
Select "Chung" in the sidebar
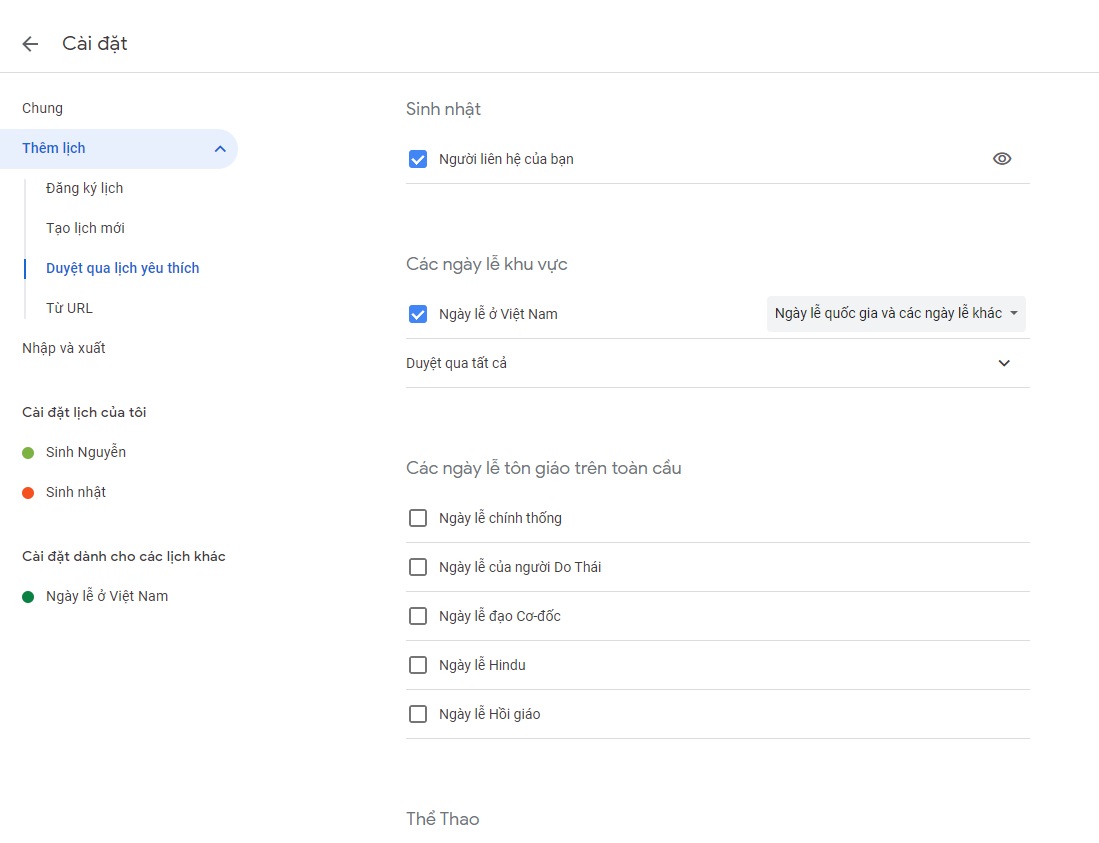coord(42,108)
